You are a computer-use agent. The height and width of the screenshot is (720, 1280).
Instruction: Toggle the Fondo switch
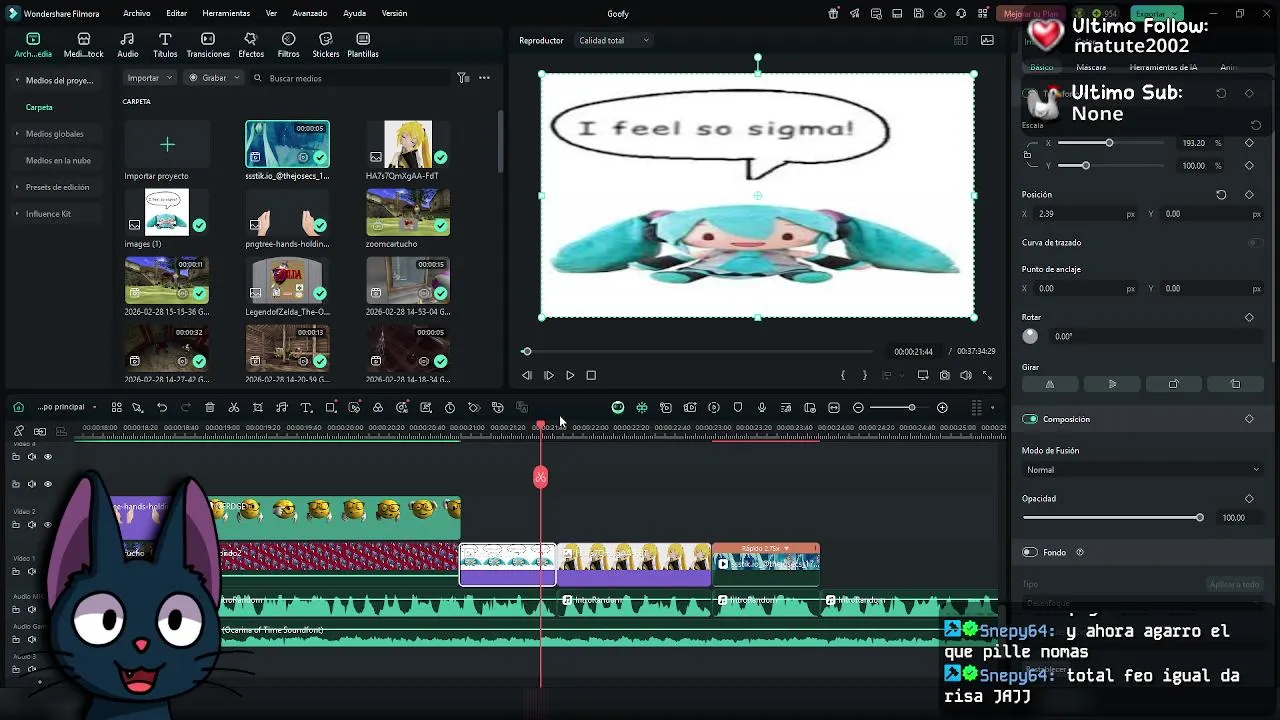1030,552
